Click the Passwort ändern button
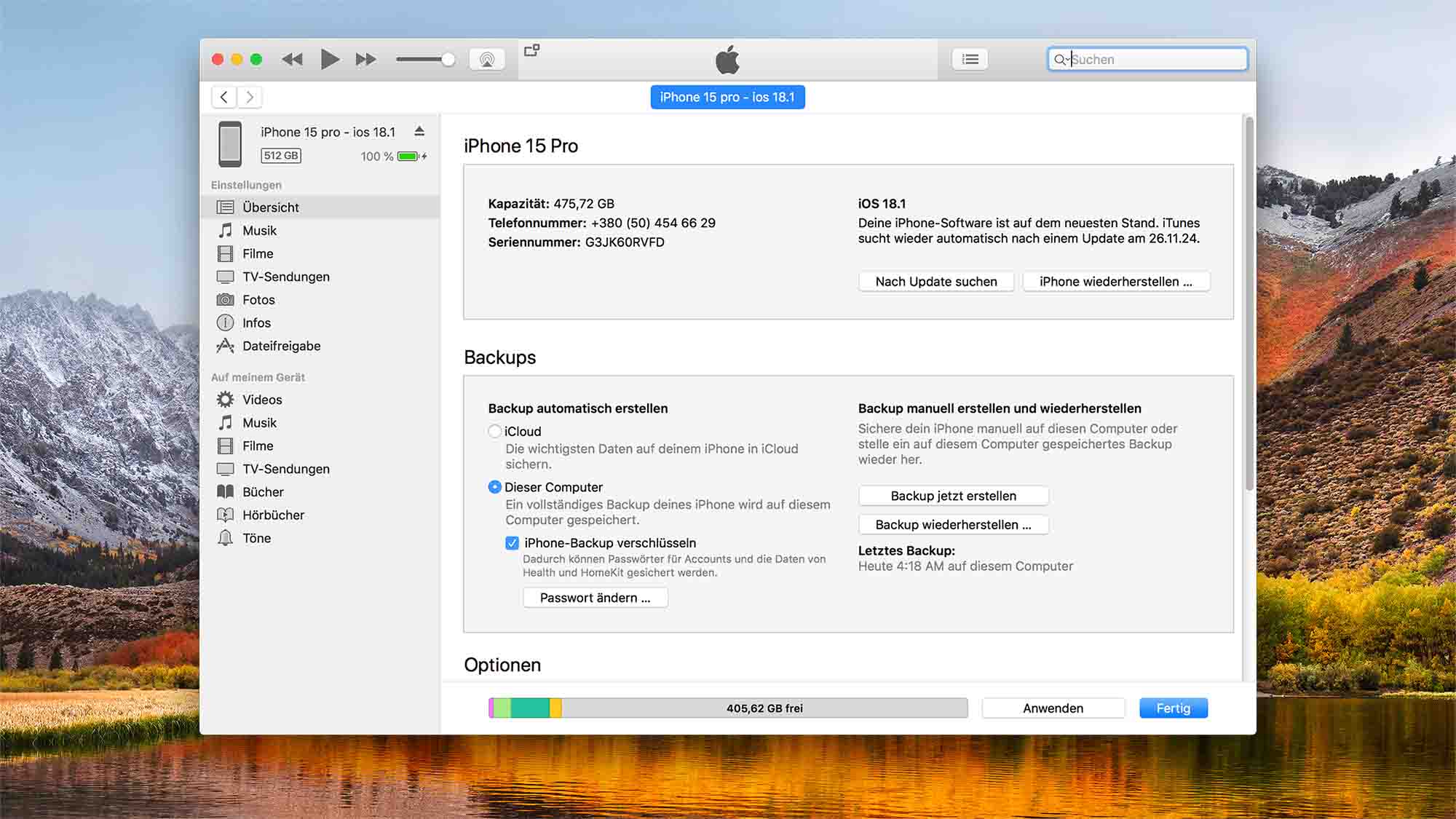Image resolution: width=1456 pixels, height=819 pixels. [595, 598]
